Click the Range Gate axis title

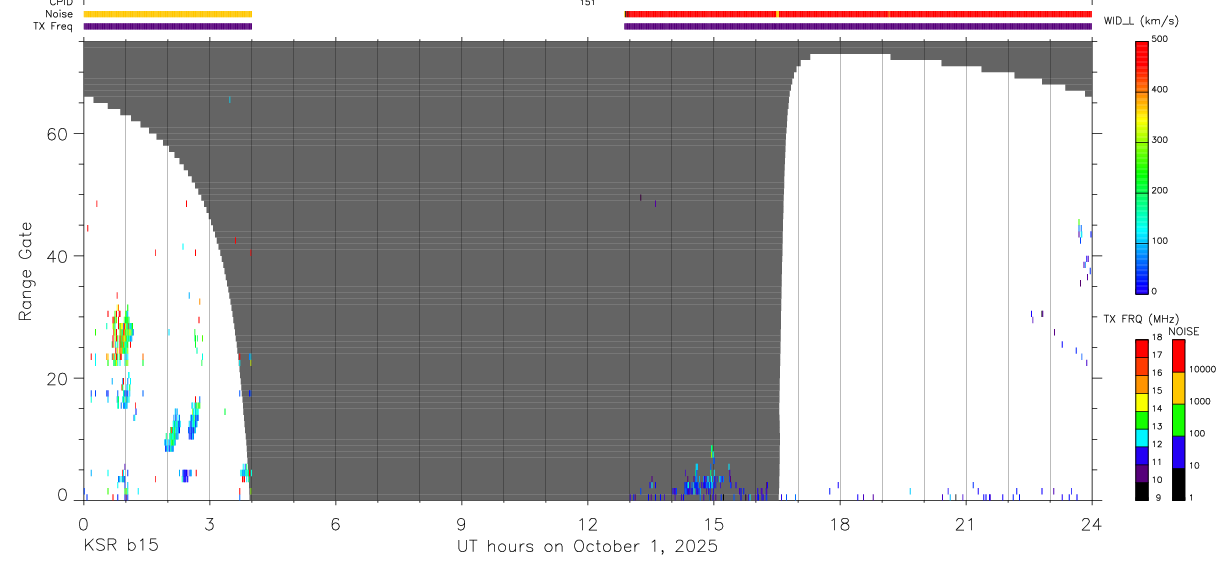(25, 272)
